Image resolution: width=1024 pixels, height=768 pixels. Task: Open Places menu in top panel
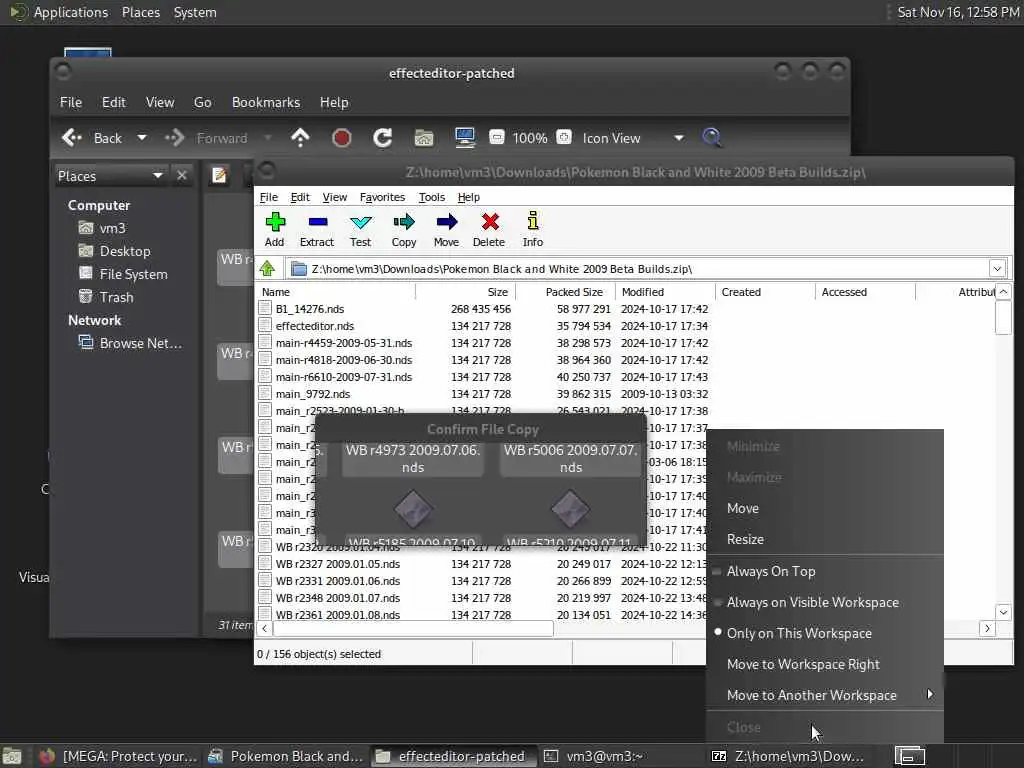pyautogui.click(x=140, y=12)
